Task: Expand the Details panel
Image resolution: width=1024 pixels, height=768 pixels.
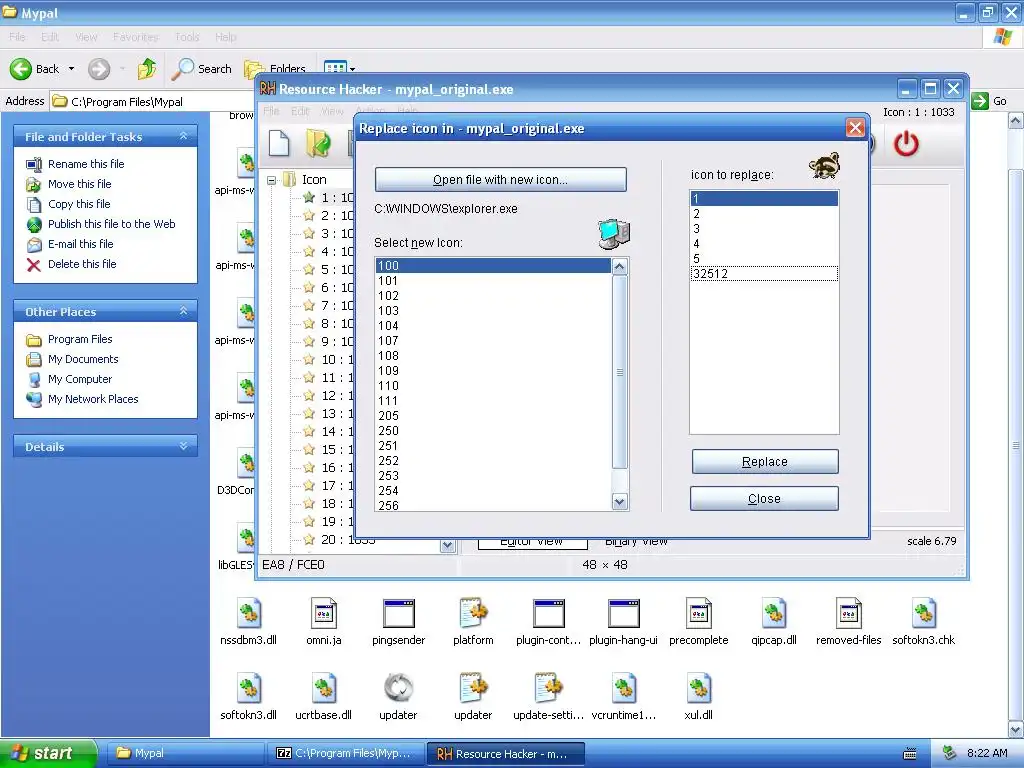Action: coord(184,446)
